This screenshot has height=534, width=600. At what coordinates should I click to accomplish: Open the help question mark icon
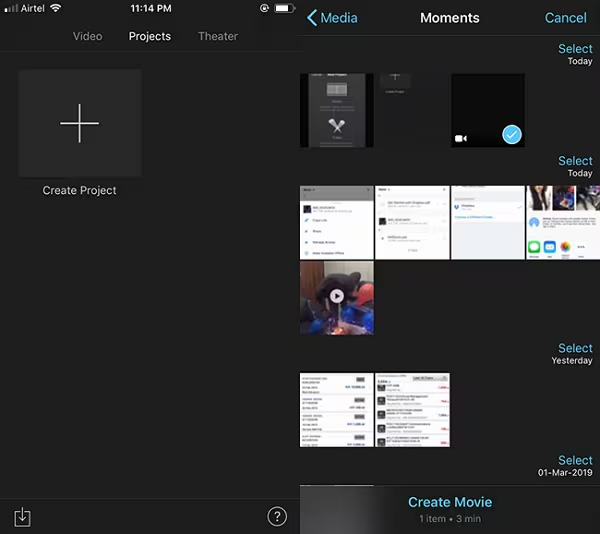[x=277, y=517]
